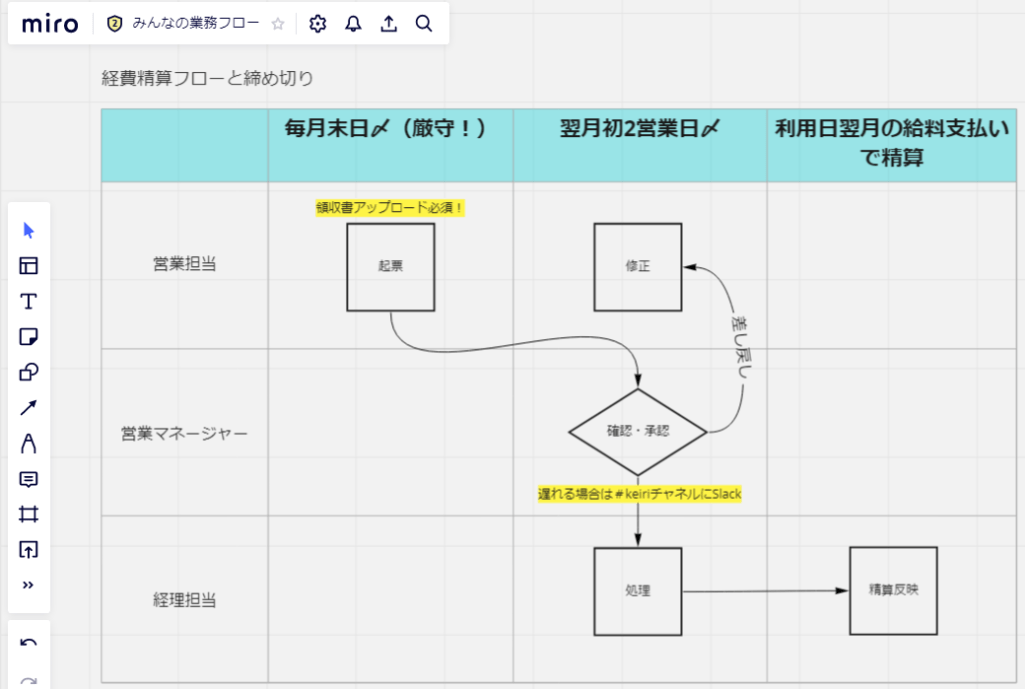Select the Text tool
Screen dimensions: 1025x689
click(x=28, y=301)
